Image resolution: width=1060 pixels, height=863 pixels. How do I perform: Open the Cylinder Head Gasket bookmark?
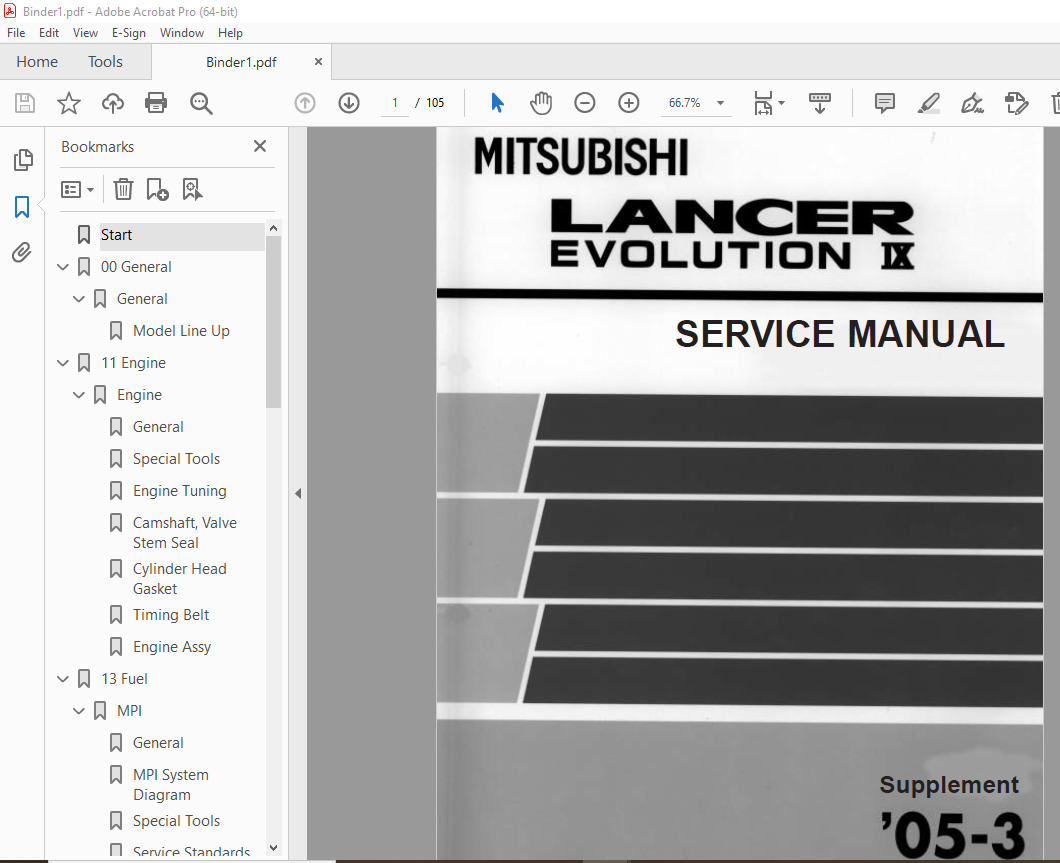[x=180, y=578]
